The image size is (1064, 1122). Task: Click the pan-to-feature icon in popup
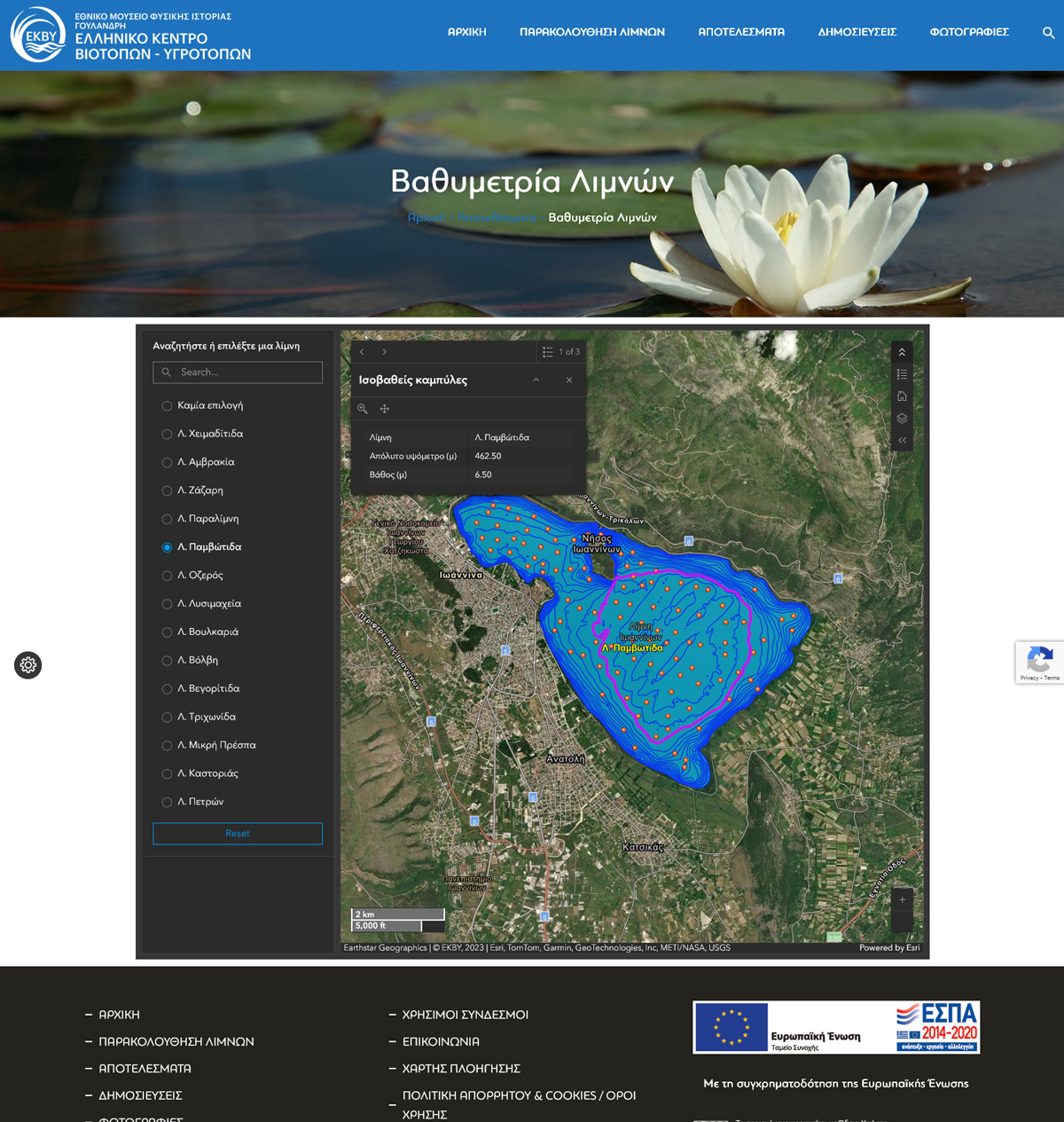385,409
